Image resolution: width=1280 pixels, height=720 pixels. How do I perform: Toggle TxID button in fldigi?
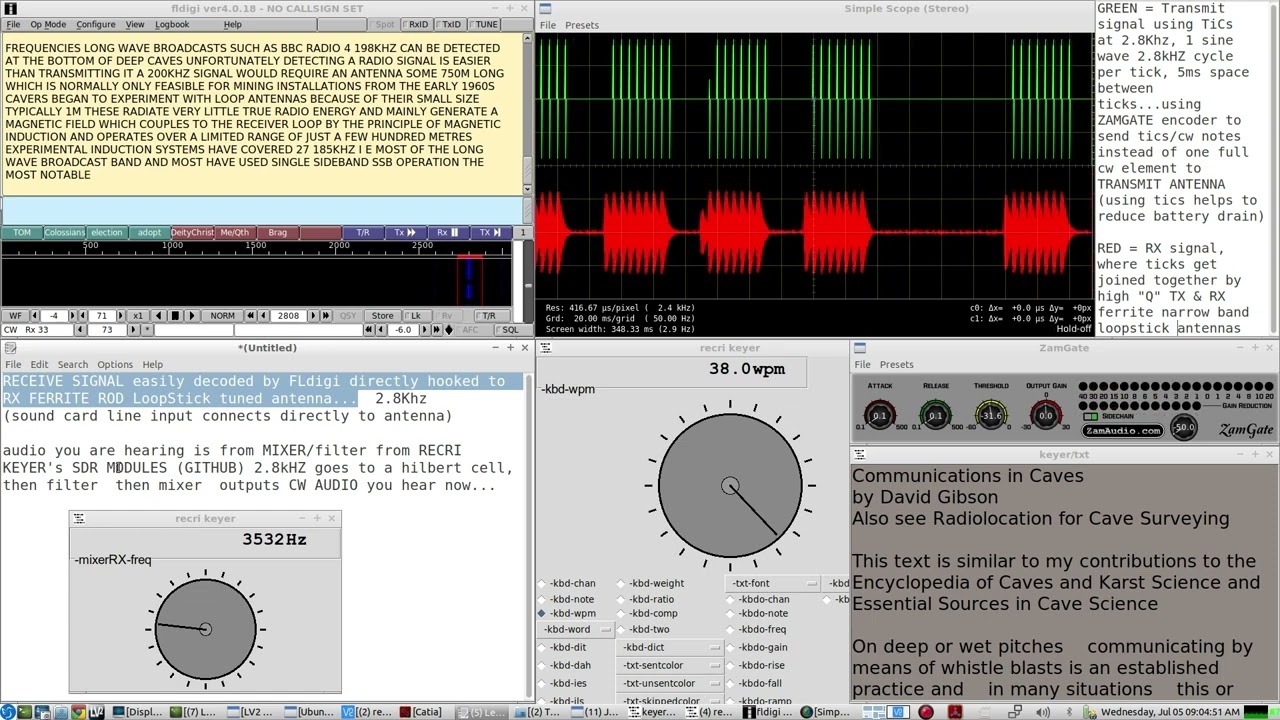(x=452, y=24)
